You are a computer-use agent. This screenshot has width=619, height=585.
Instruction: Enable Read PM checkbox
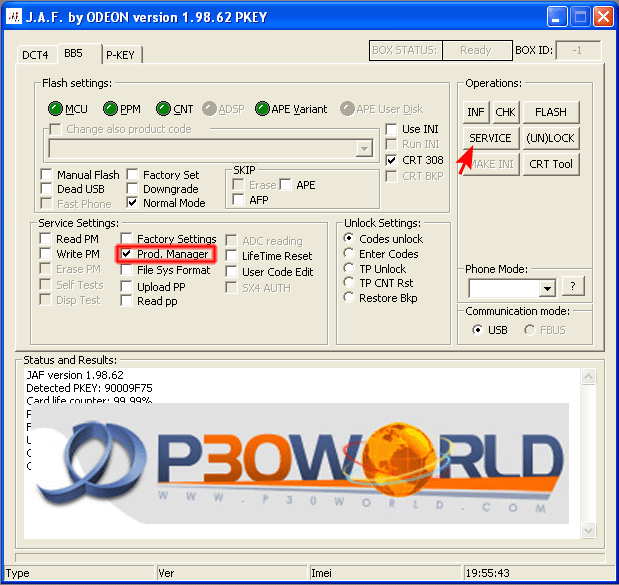(x=45, y=238)
